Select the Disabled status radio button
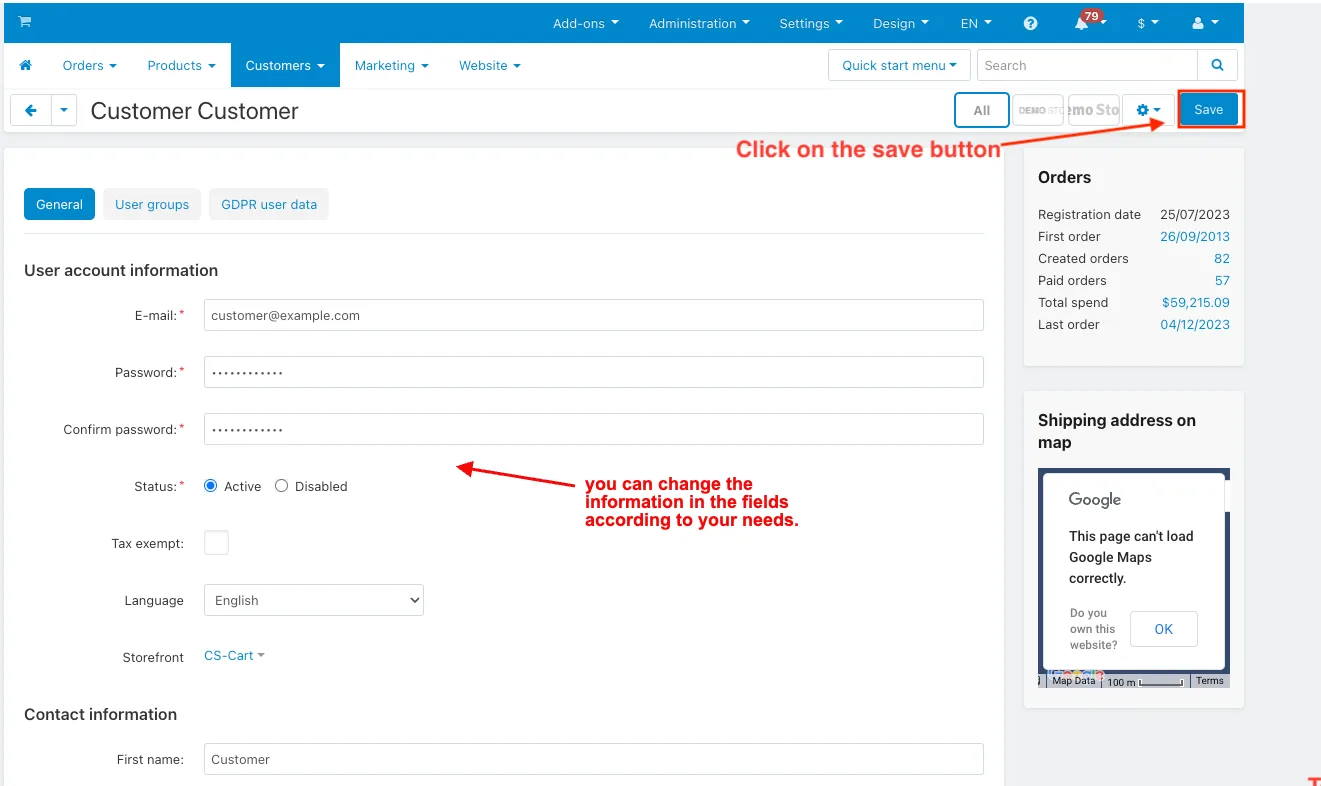Image resolution: width=1321 pixels, height=786 pixels. 281,486
